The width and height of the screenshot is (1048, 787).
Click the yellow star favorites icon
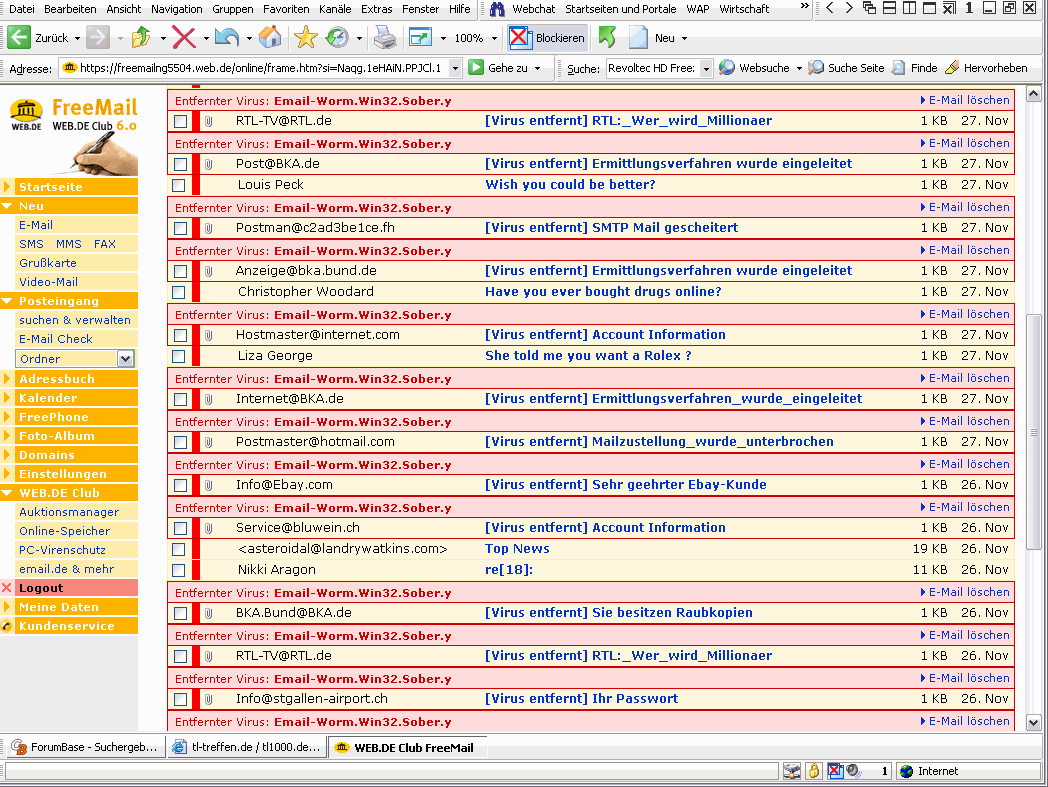point(305,37)
